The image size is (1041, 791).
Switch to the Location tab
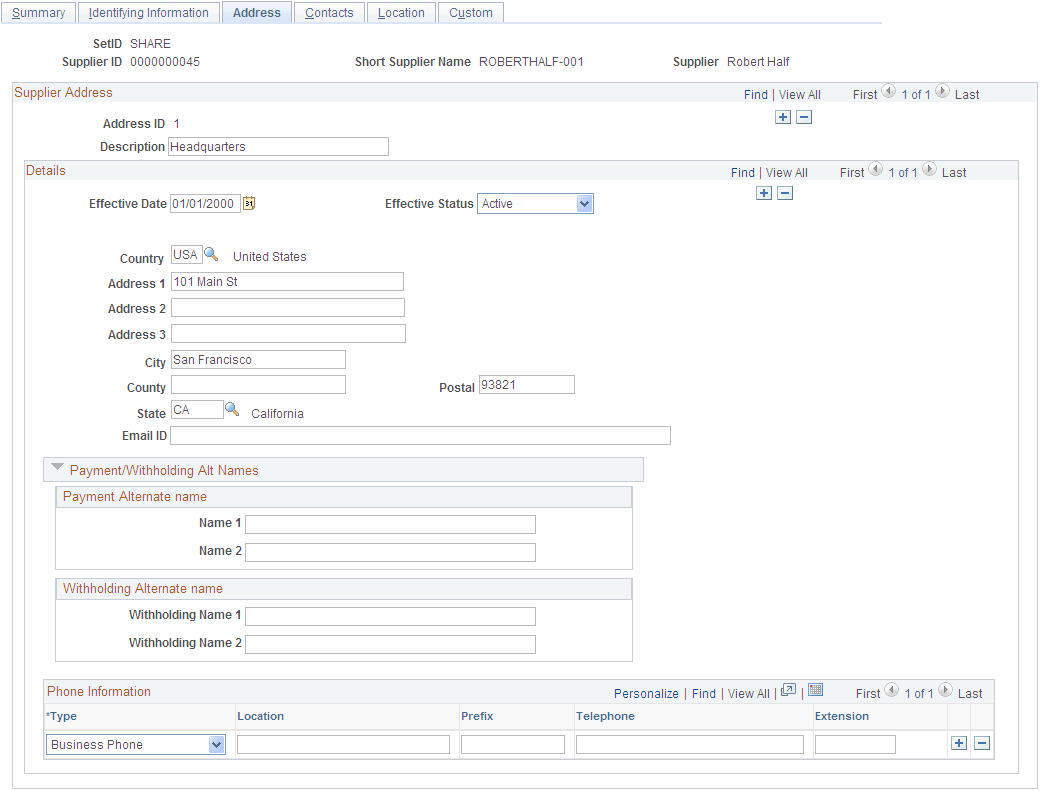(x=400, y=12)
